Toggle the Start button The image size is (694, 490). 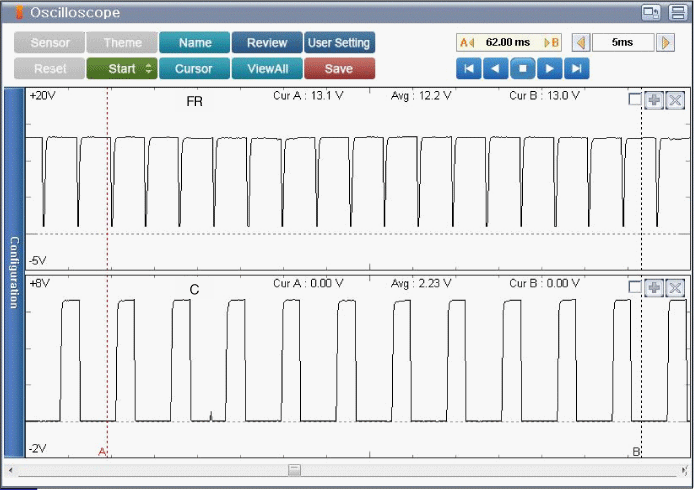coord(122,69)
